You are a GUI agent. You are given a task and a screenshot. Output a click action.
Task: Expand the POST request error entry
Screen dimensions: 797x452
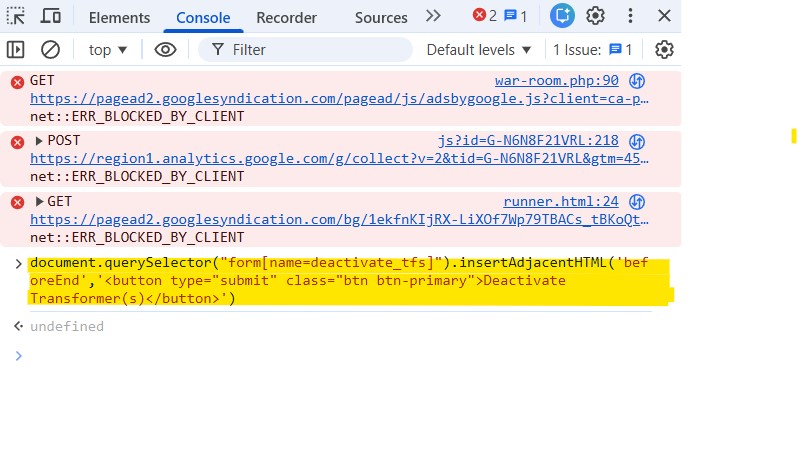[x=40, y=141]
